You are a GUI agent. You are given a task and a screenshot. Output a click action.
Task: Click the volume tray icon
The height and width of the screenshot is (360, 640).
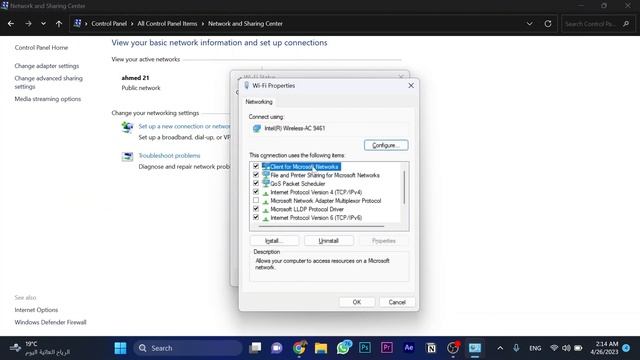tap(566, 348)
